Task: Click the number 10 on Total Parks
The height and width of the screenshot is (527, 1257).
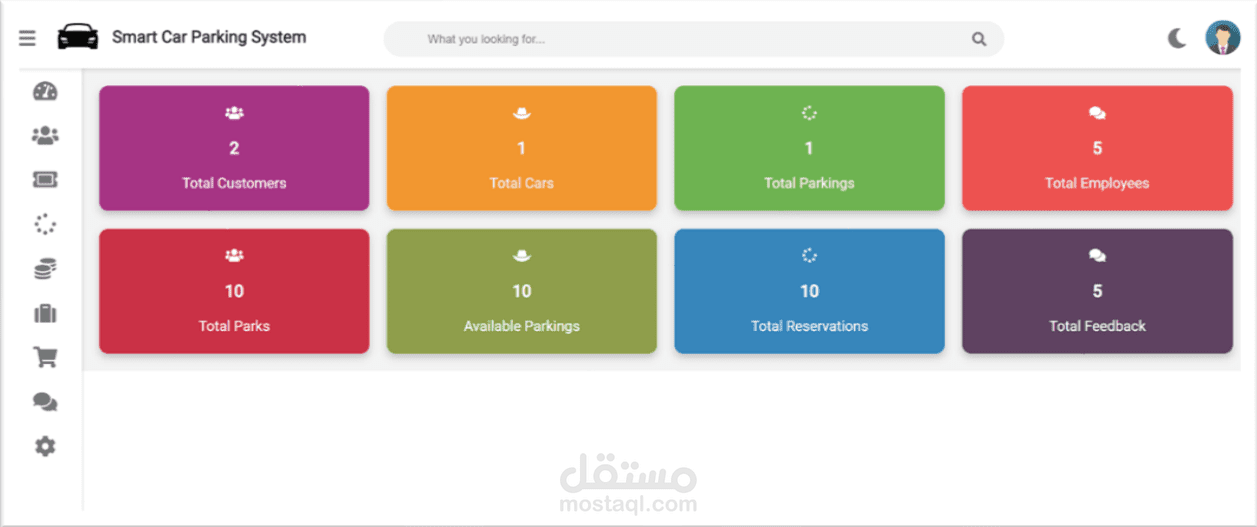Action: (x=234, y=291)
